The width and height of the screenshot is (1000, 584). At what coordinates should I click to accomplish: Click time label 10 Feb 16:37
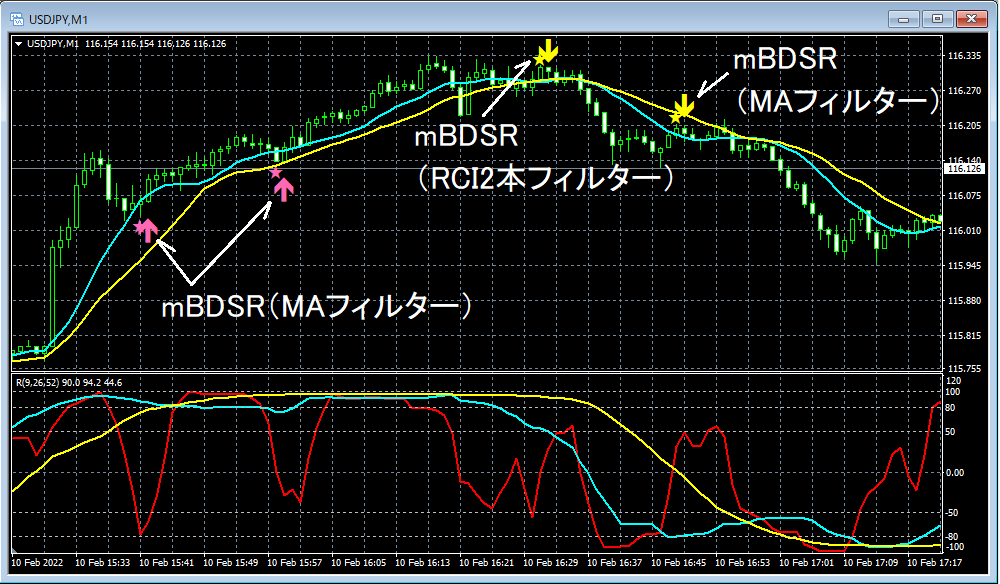coord(615,563)
